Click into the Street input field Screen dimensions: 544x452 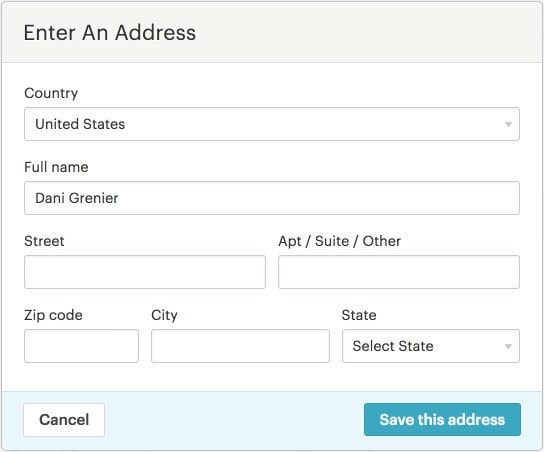145,272
